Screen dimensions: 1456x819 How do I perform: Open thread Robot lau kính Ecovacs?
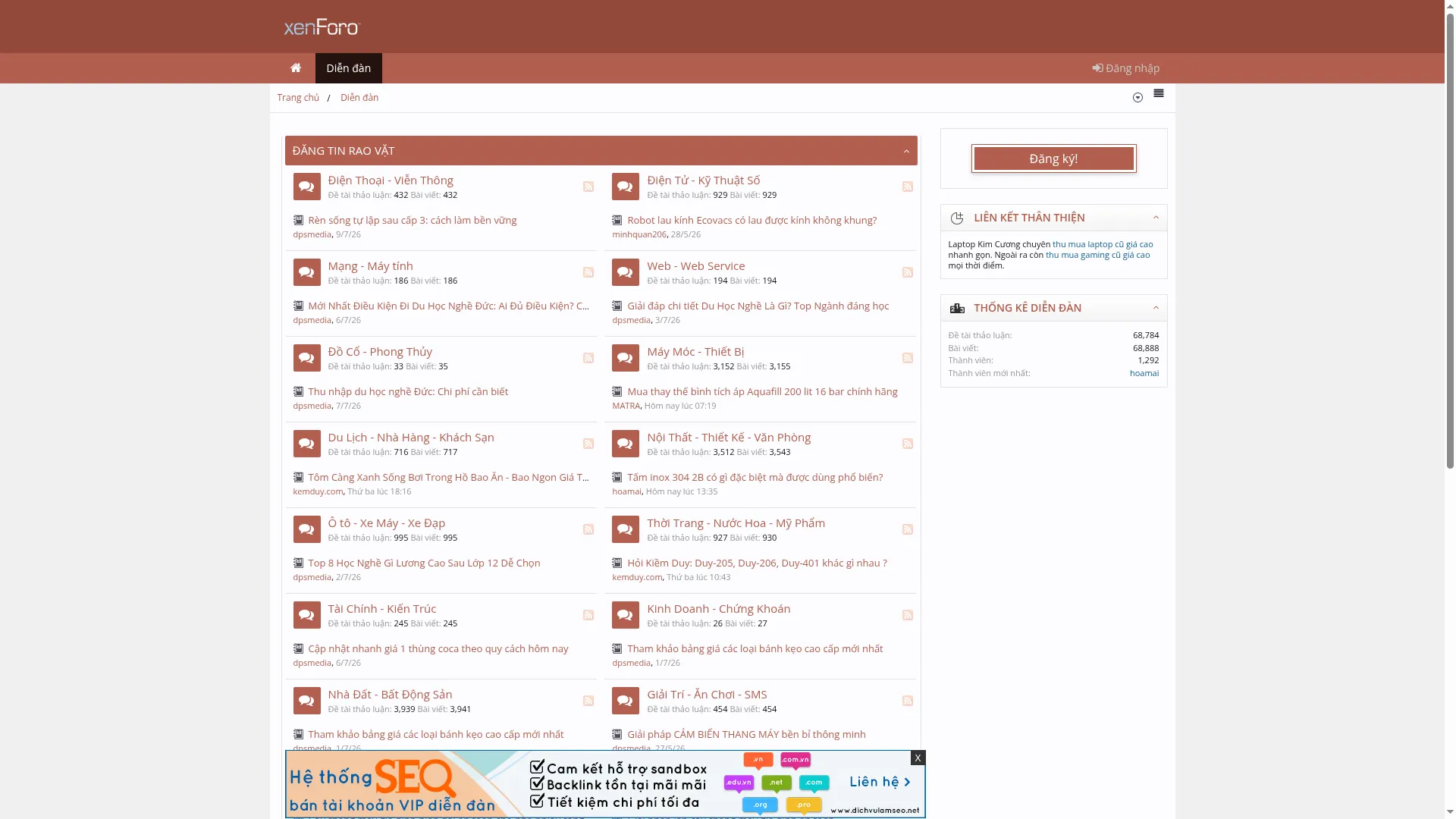click(x=752, y=221)
